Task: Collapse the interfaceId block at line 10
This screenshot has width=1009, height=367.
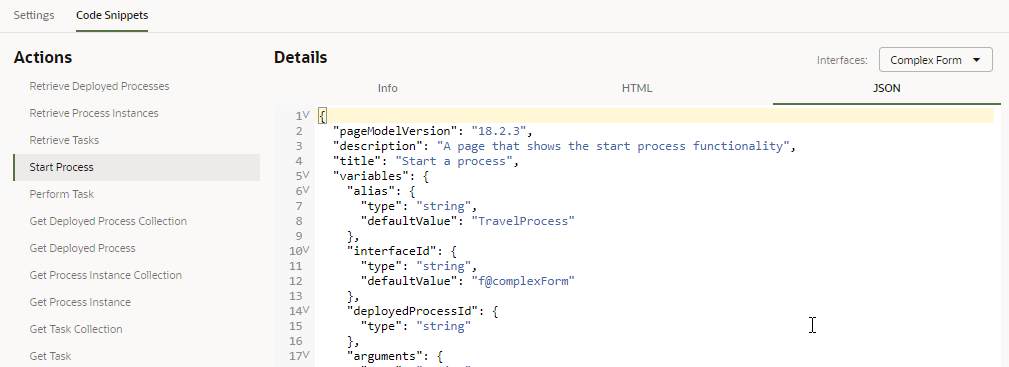Action: point(306,249)
